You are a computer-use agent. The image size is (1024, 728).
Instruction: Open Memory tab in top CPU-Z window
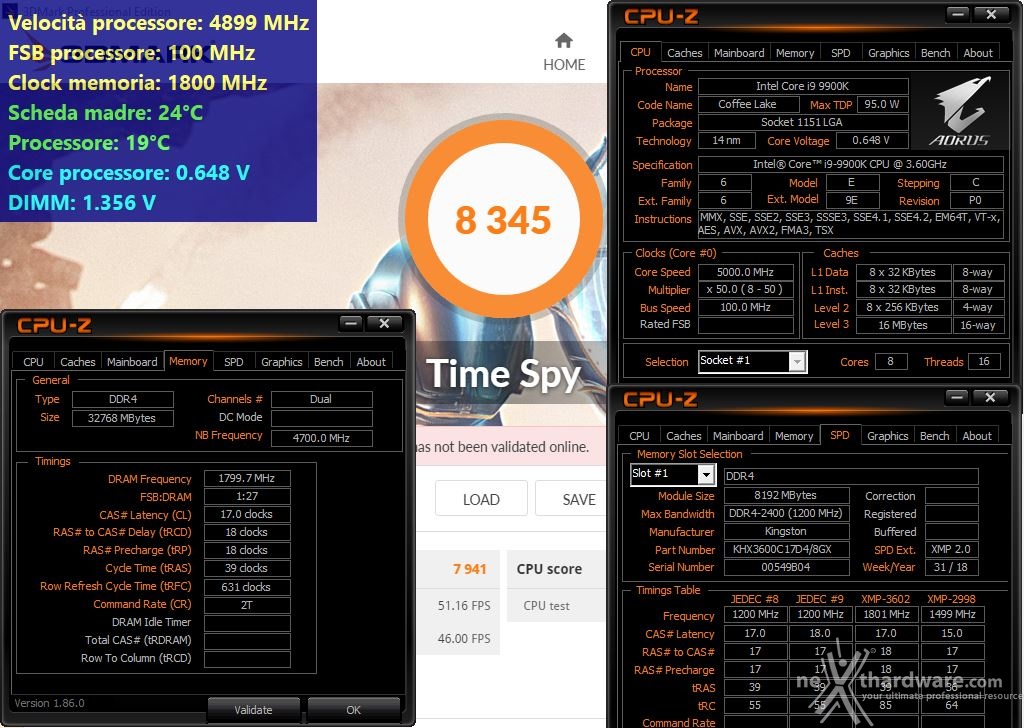[795, 53]
